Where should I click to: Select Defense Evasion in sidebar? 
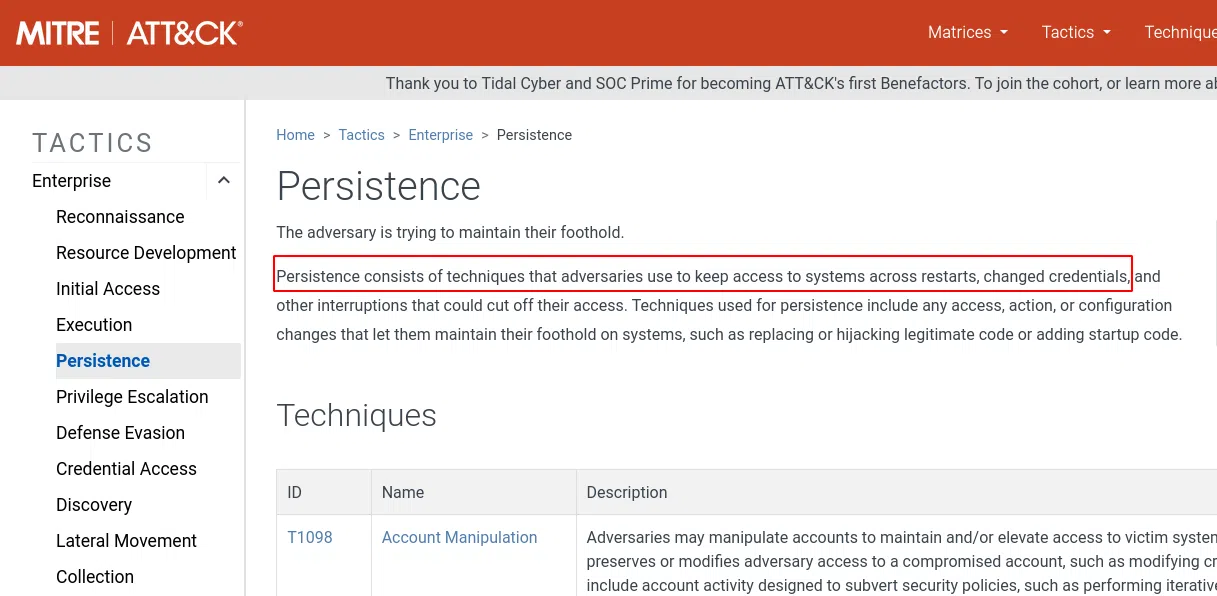pyautogui.click(x=120, y=433)
